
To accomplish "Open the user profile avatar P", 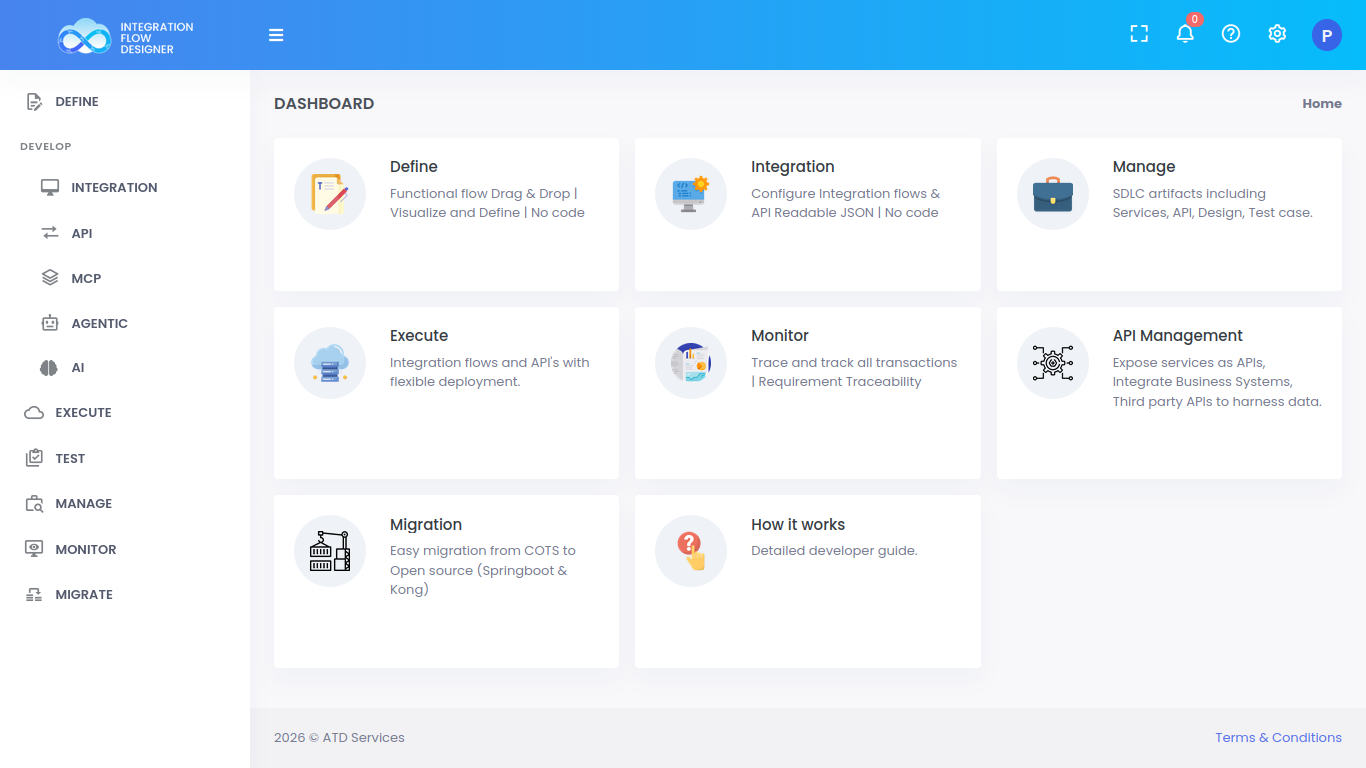I will 1326,35.
